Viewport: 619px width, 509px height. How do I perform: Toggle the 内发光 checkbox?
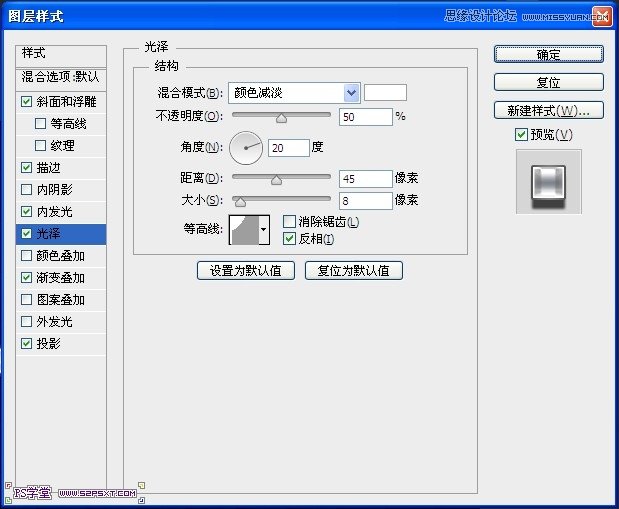[26, 212]
